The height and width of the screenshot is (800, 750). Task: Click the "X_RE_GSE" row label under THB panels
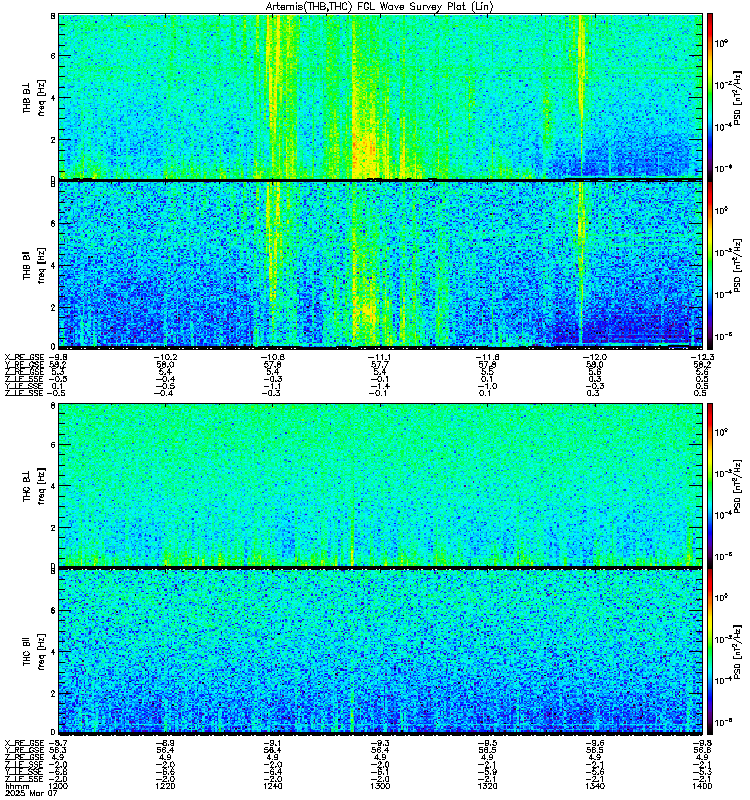[x=24, y=357]
